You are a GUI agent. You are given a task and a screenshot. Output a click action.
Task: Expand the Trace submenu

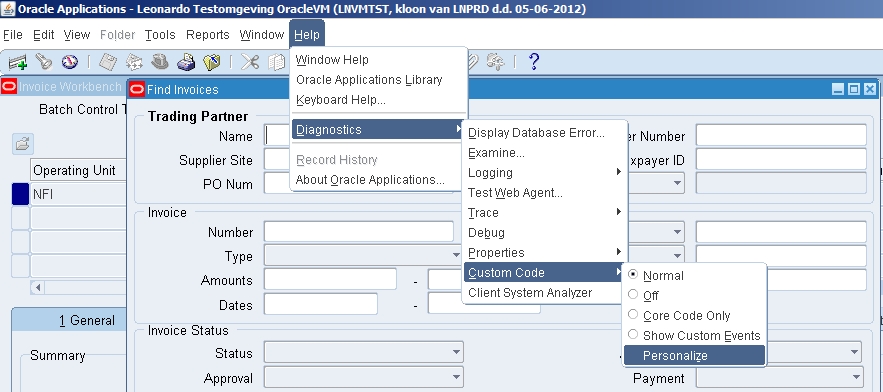545,213
